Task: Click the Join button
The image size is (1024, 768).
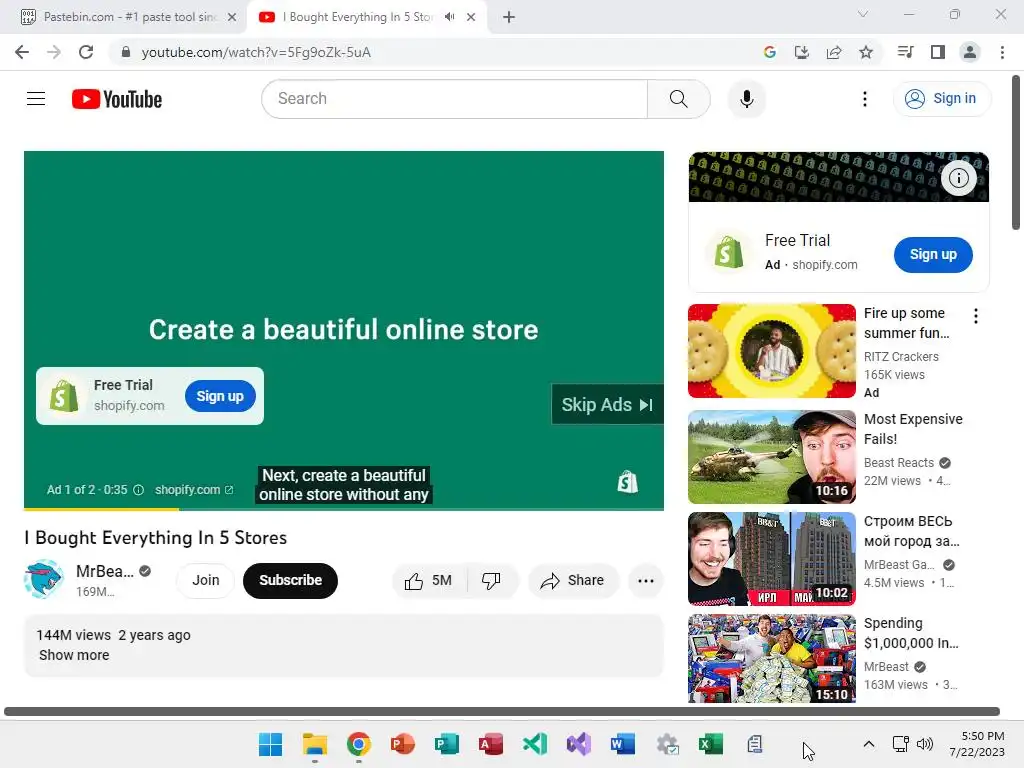Action: click(x=206, y=581)
